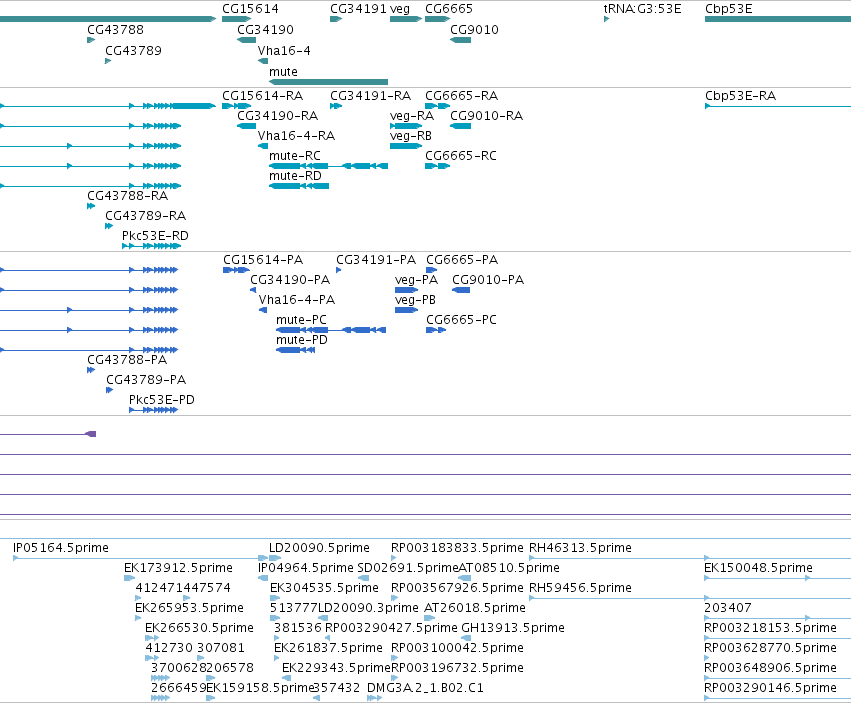Click the long teal mute gene bar
The image size is (851, 703).
[328, 82]
